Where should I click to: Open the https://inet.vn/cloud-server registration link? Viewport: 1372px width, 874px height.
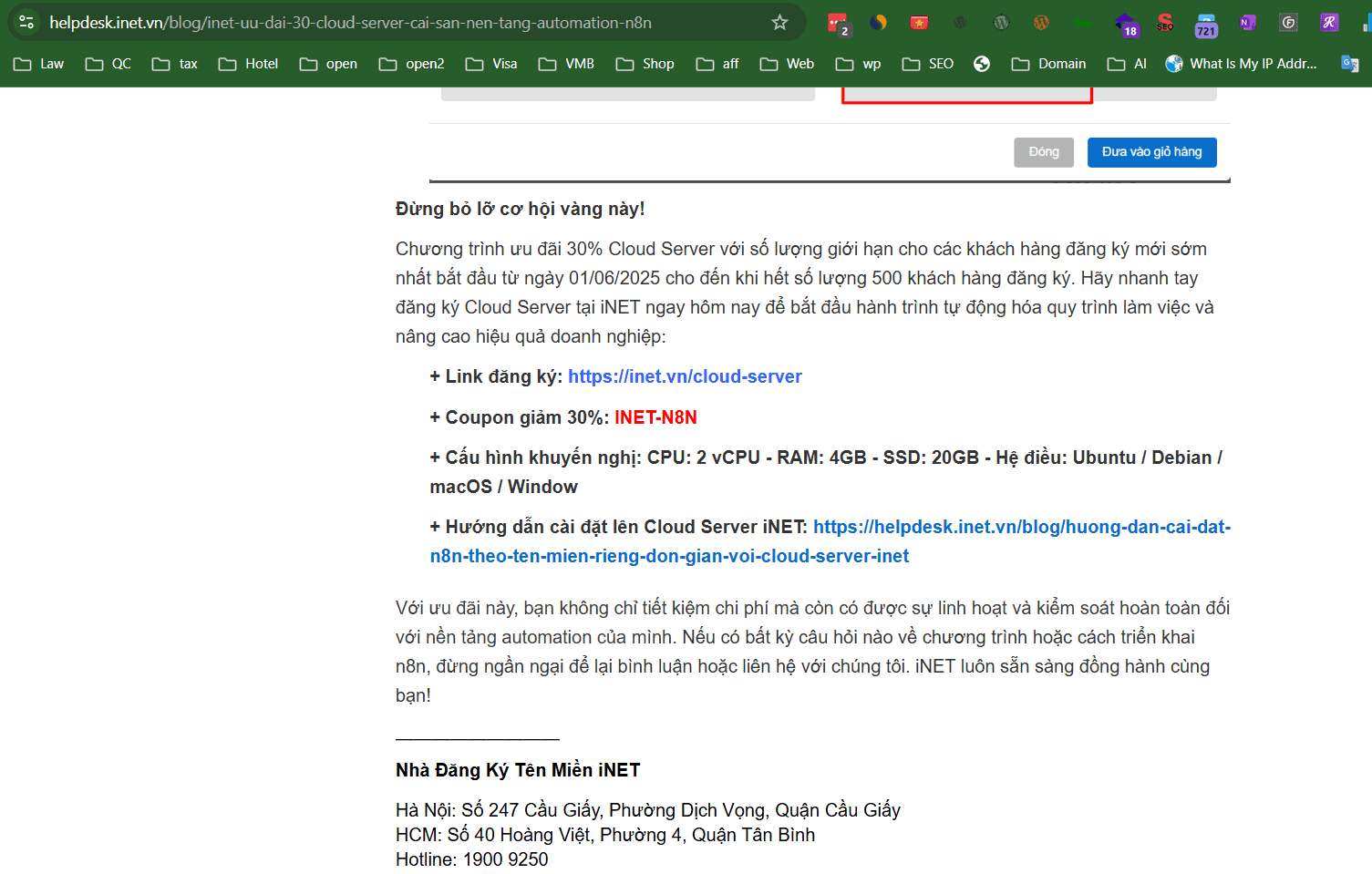tap(685, 375)
